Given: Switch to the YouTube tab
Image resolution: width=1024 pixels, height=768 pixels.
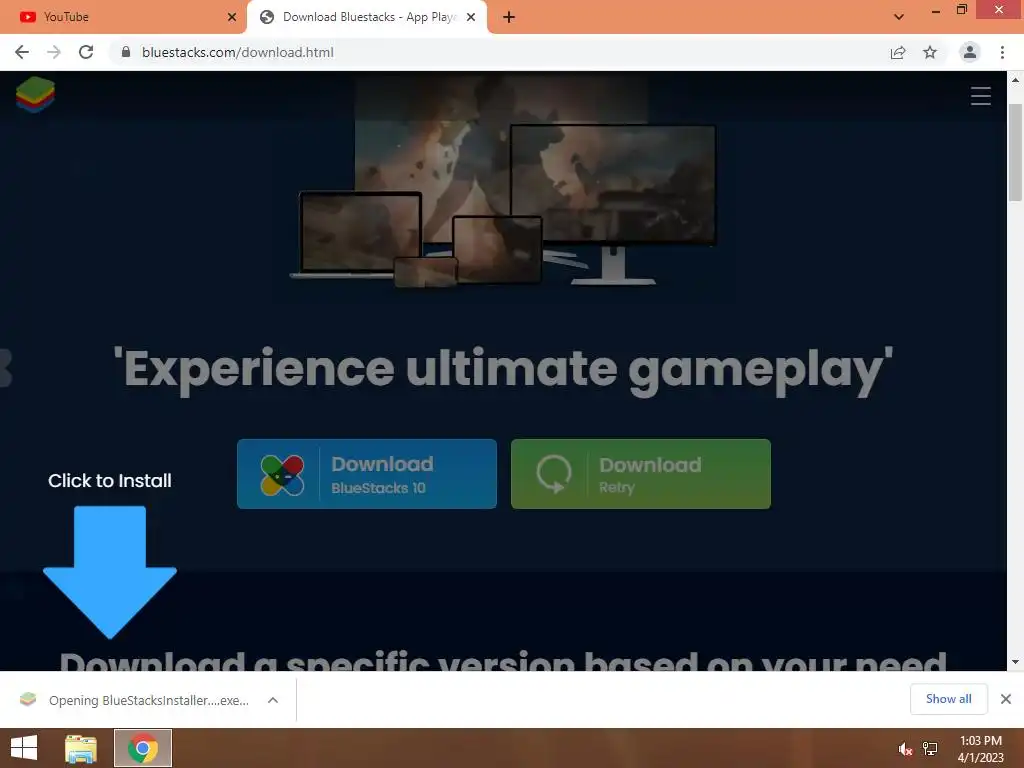Looking at the screenshot, I should coord(123,17).
